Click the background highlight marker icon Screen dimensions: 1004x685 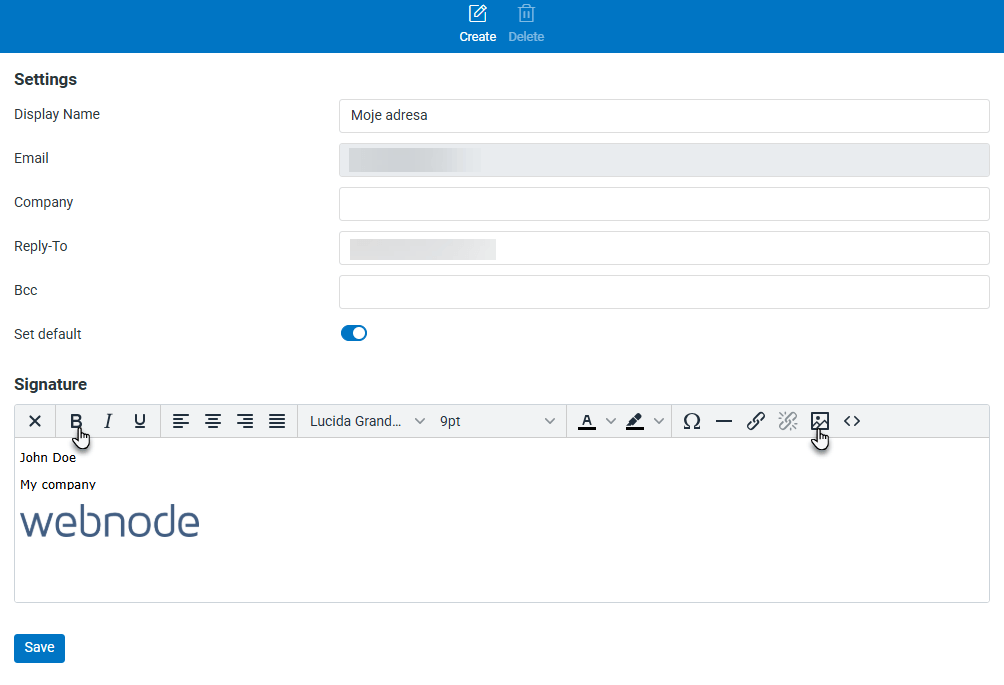(x=635, y=421)
